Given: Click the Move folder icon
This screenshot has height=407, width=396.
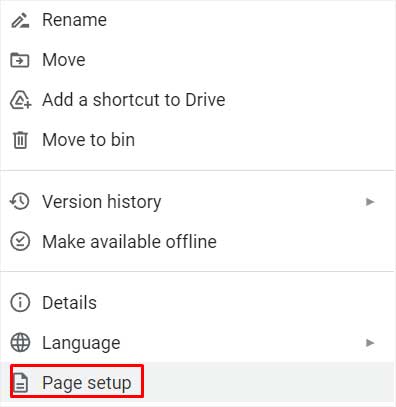Looking at the screenshot, I should pyautogui.click(x=20, y=60).
